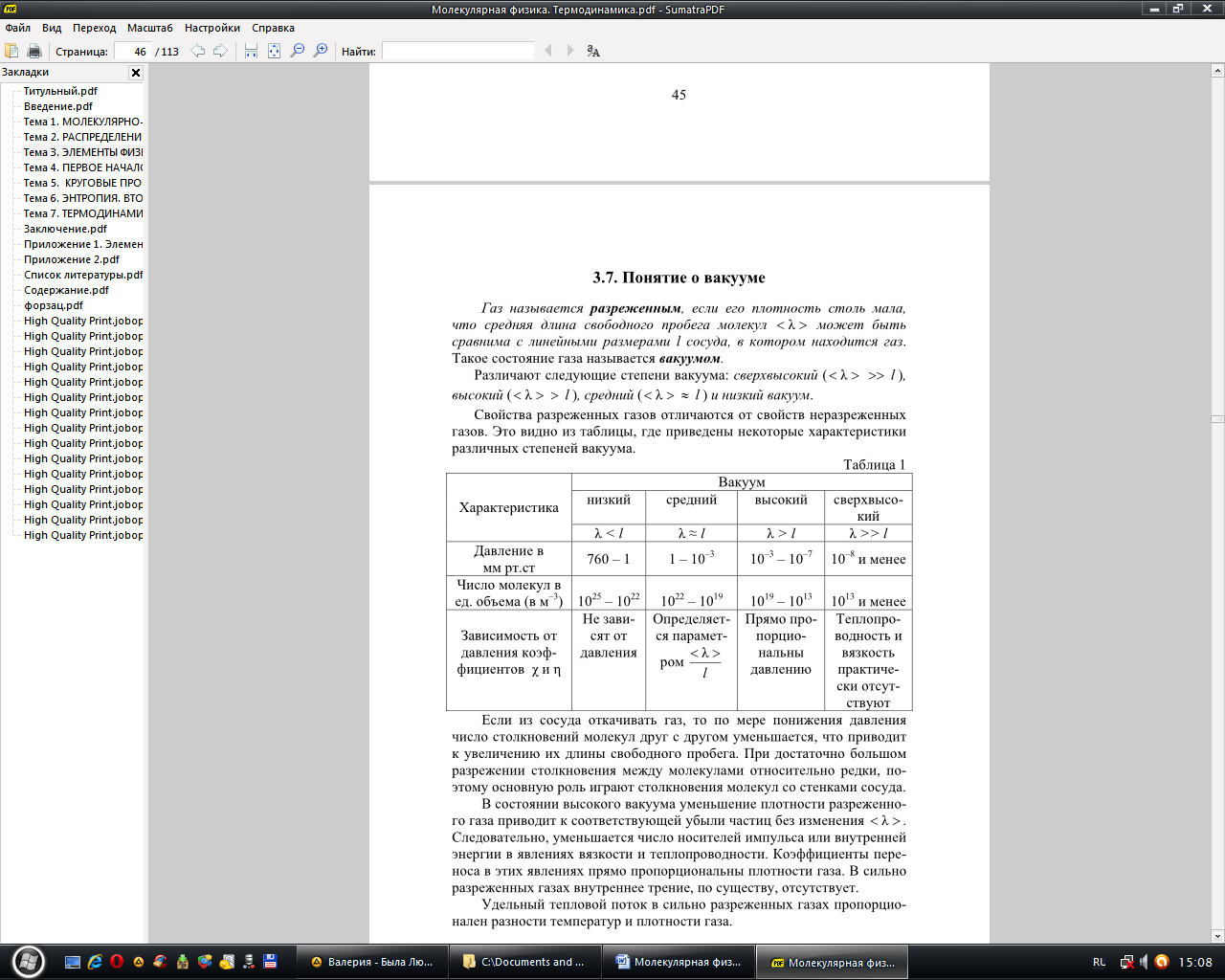Switch to Валерия - Была Лю... taskbar window
Viewport: 1225px width, 980px height.
pos(370,962)
